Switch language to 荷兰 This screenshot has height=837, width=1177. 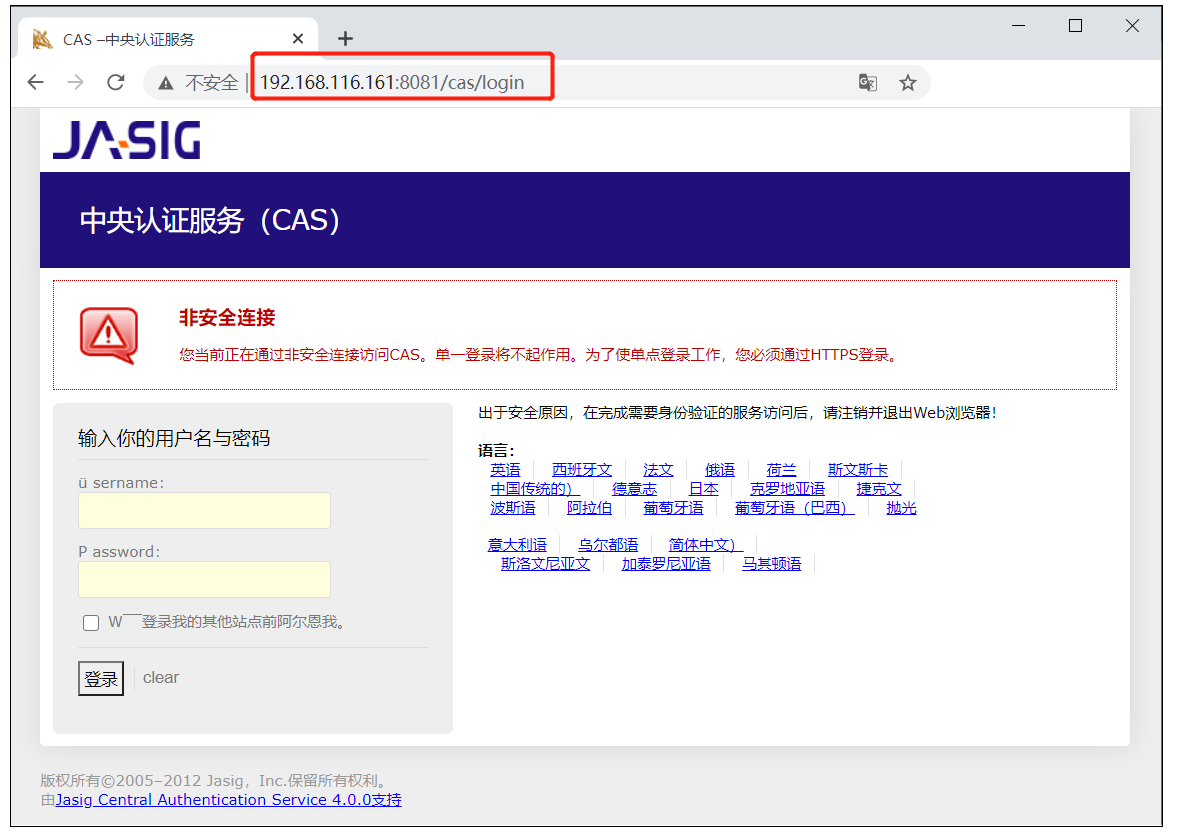pos(781,470)
